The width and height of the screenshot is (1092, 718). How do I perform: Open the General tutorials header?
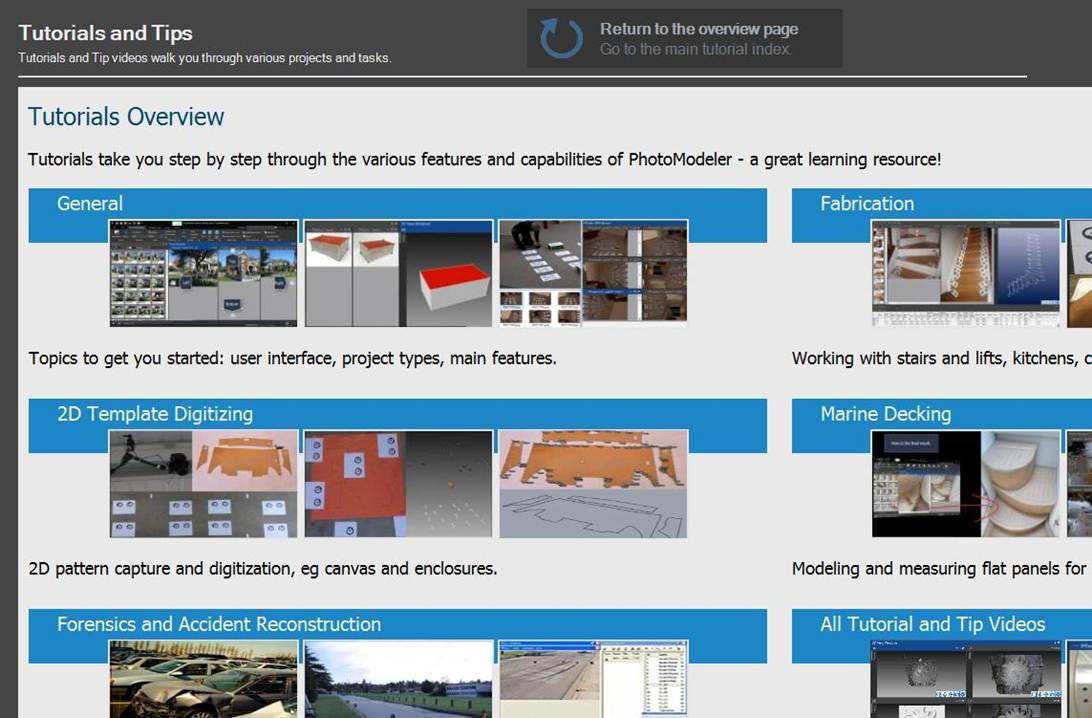(90, 204)
